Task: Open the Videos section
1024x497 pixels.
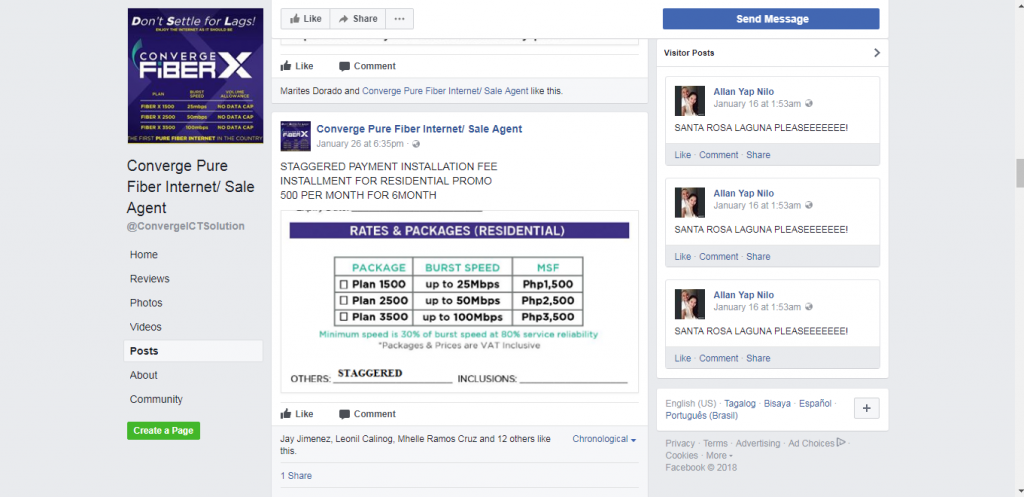Action: tap(145, 327)
